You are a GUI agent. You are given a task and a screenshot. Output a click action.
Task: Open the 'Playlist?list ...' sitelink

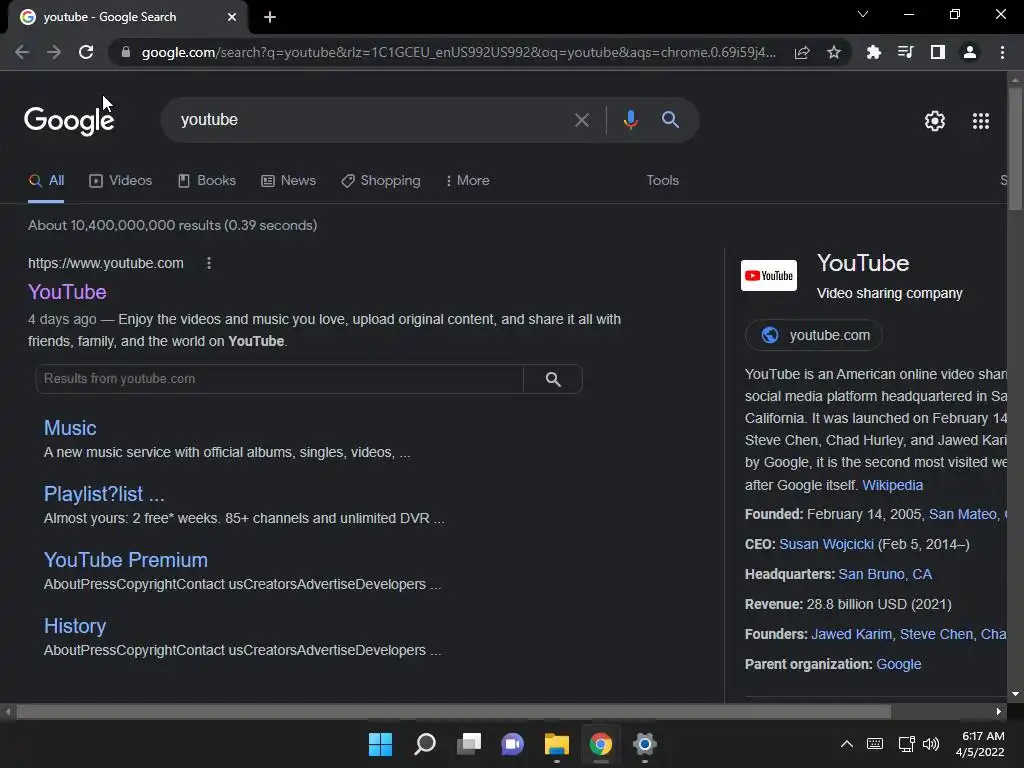click(104, 494)
